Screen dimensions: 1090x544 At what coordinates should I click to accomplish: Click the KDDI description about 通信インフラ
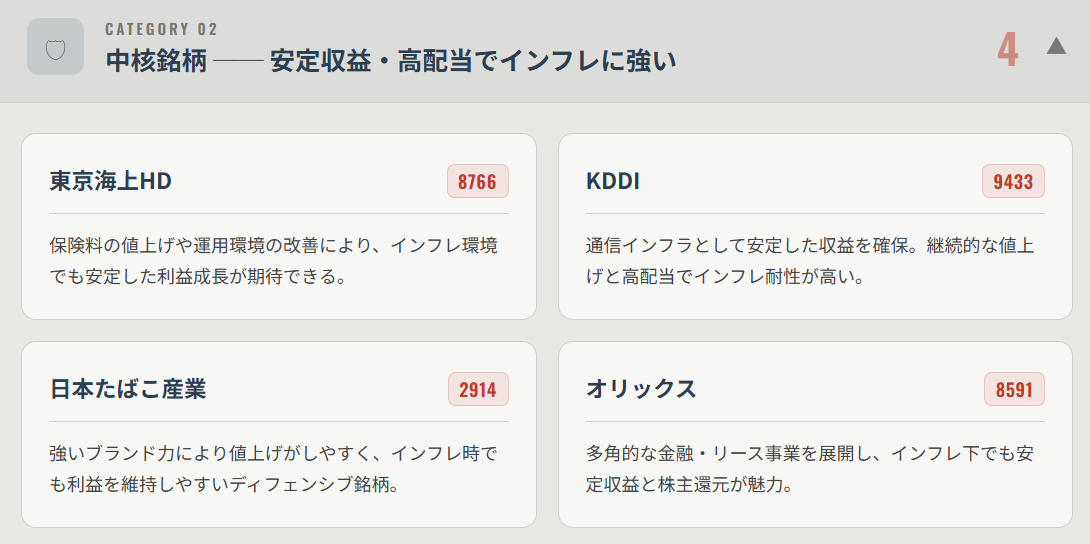(x=810, y=260)
